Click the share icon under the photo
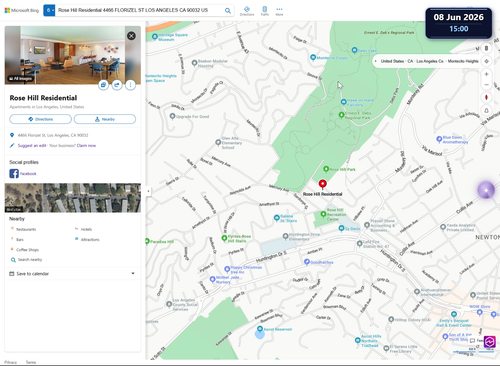 tap(117, 85)
